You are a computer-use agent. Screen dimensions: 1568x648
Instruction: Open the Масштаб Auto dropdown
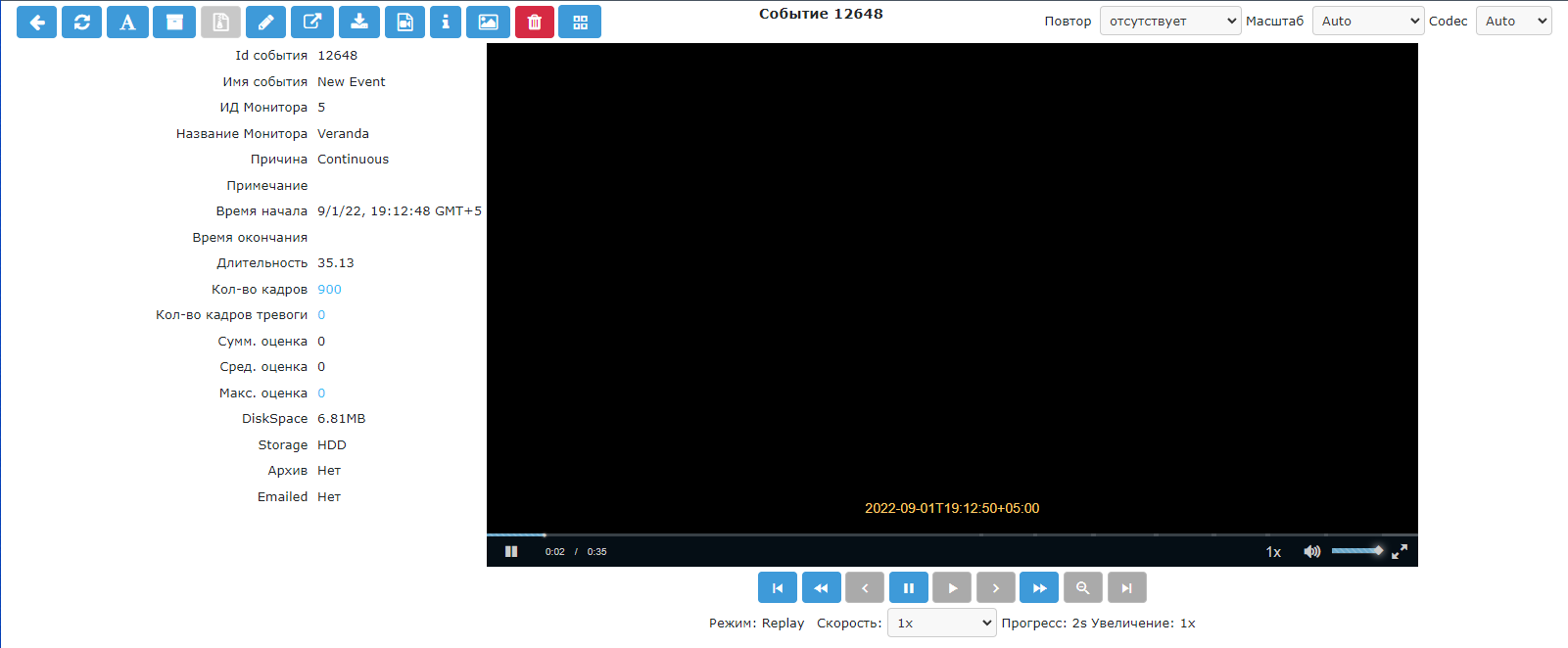(x=1368, y=21)
